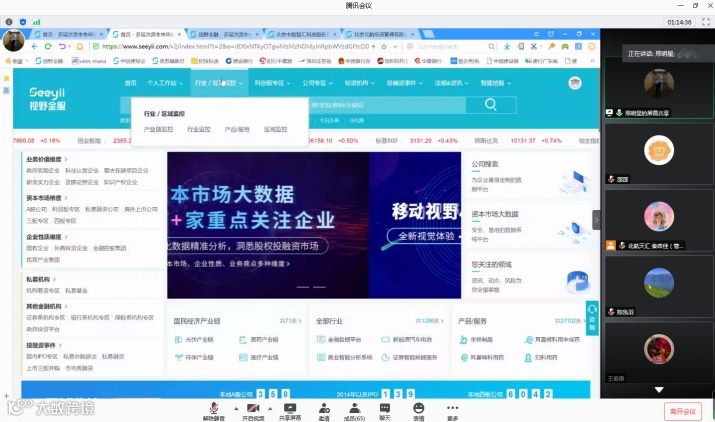Select 产品/服务 in dropdown submenu
The width and height of the screenshot is (715, 422).
(237, 130)
